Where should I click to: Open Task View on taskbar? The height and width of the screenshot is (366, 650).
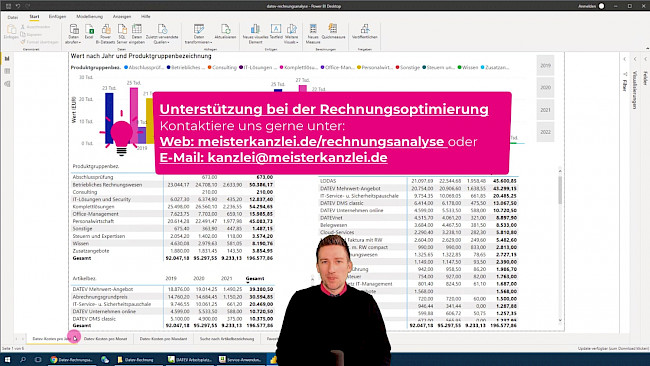38,359
